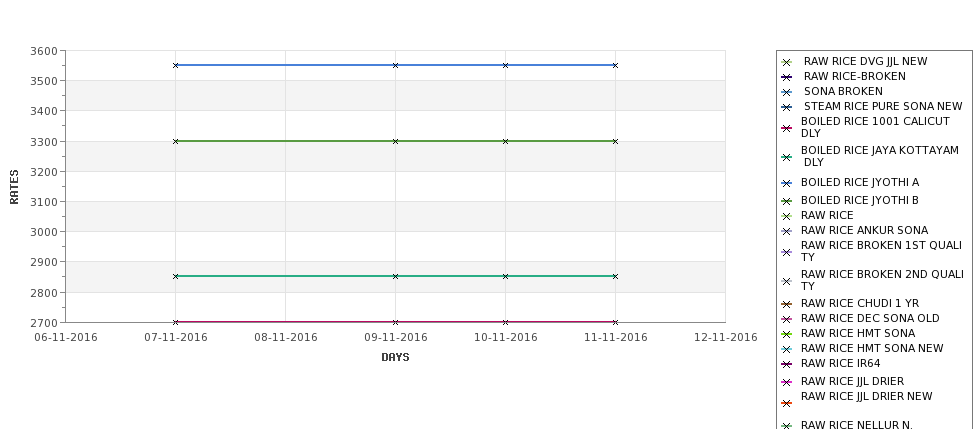This screenshot has width=975, height=429.
Task: Select BOILED RICE JAYA KOTTAYAM DLY label
Action: point(879,156)
